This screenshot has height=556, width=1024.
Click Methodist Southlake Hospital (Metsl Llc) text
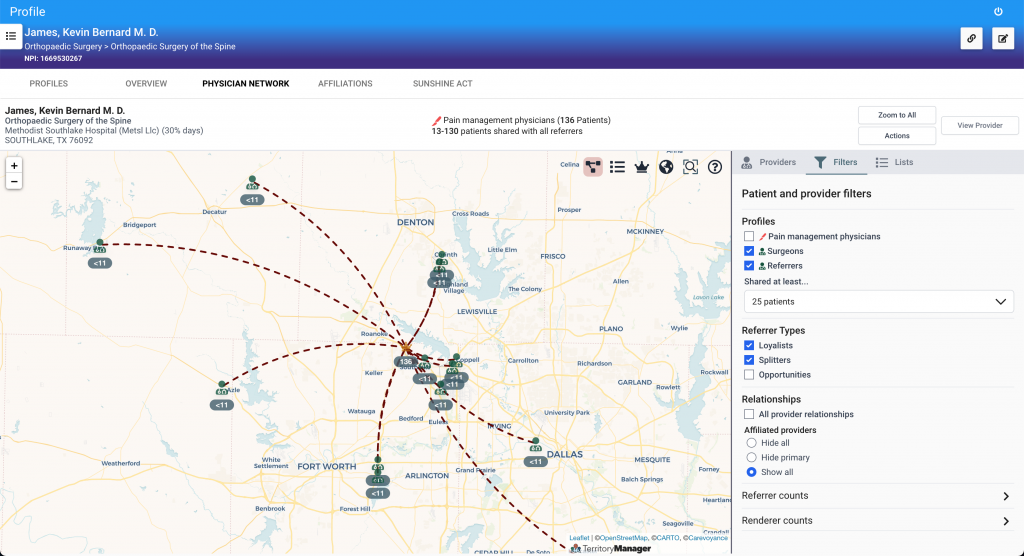(x=82, y=131)
